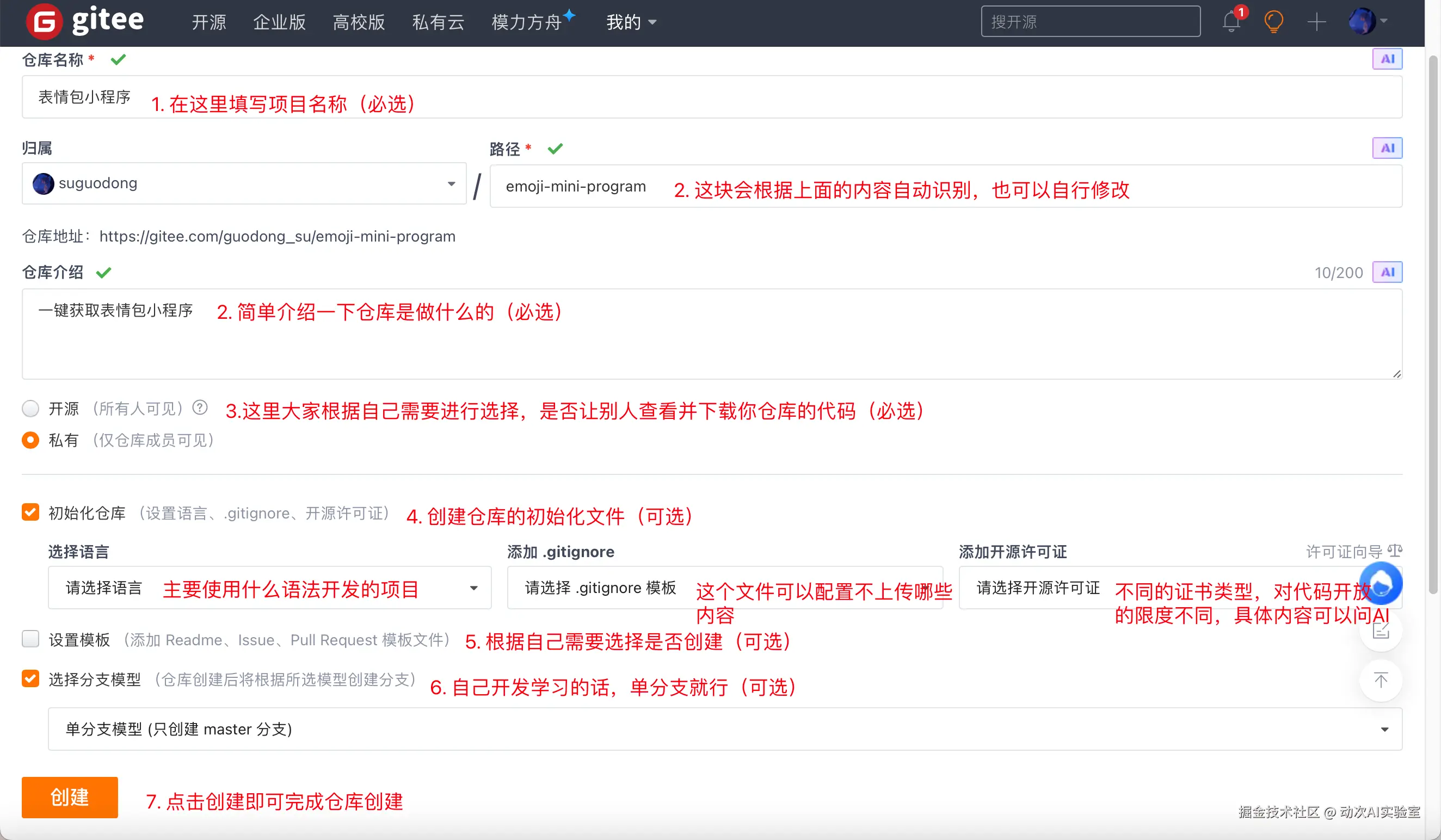Open the 归属 suguodong owner dropdown
The width and height of the screenshot is (1441, 840).
point(244,183)
